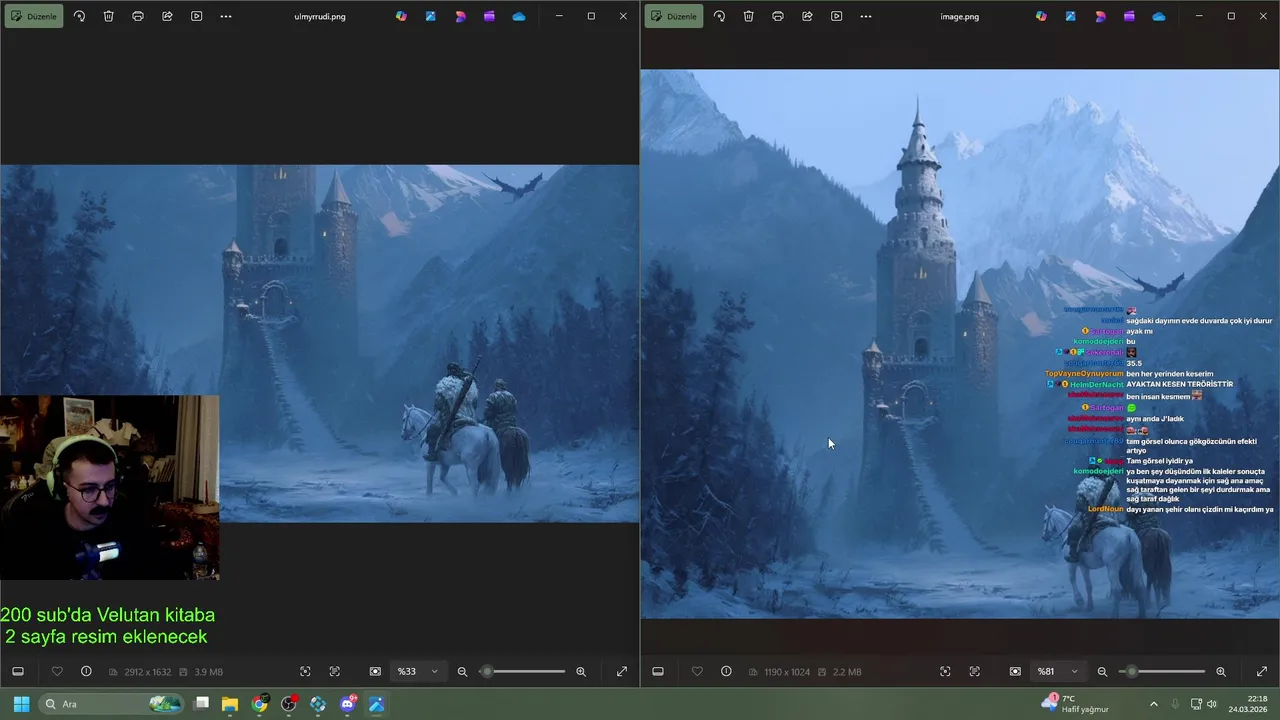
Task: Print the image.png picture
Action: [778, 16]
